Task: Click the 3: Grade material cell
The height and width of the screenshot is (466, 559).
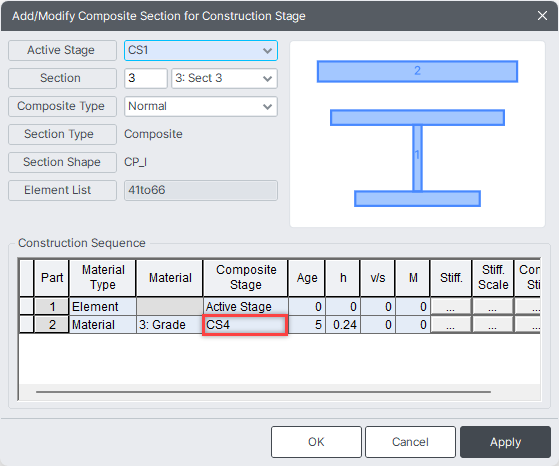Action: click(169, 325)
